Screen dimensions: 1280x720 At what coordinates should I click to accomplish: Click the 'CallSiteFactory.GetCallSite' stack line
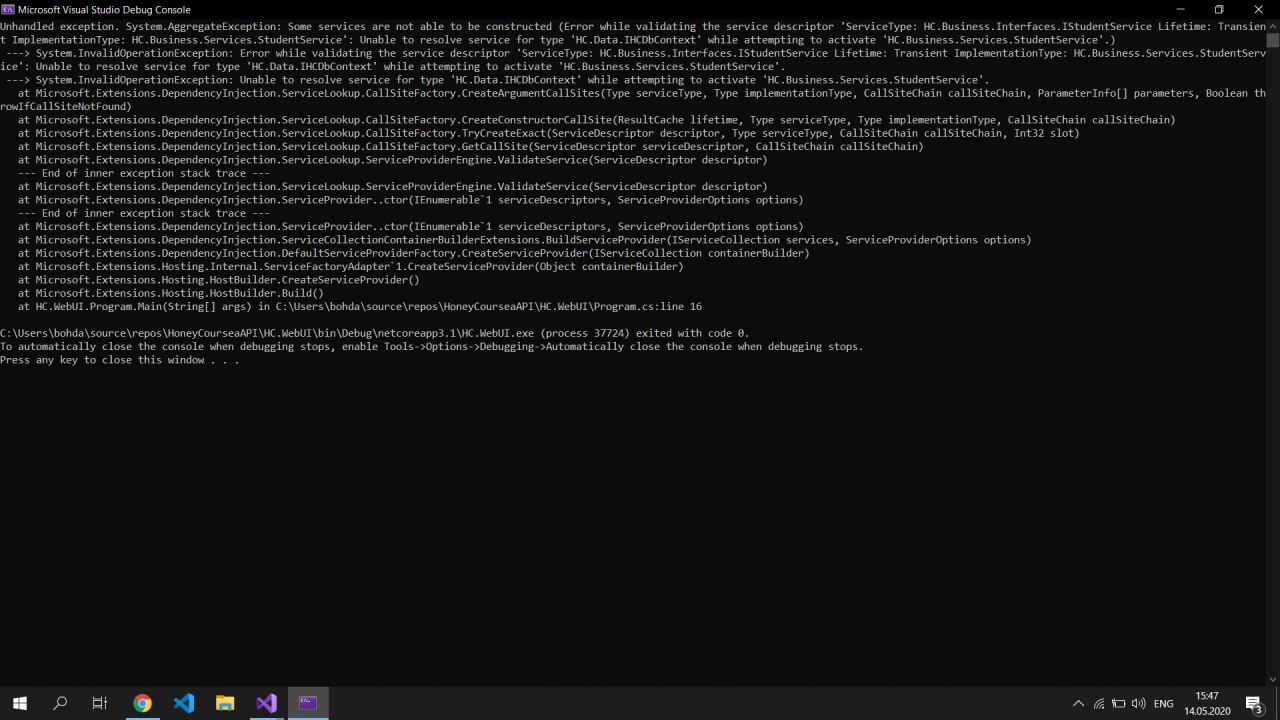pos(471,146)
